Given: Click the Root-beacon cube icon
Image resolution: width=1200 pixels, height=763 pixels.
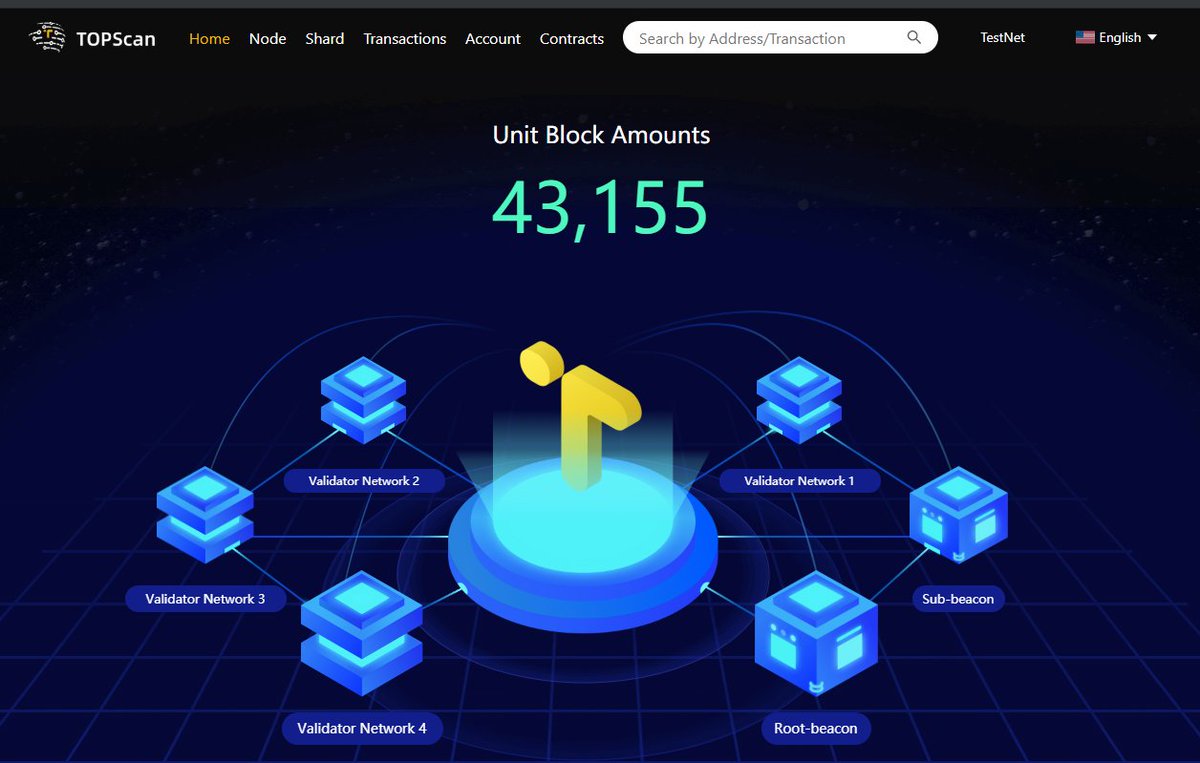Looking at the screenshot, I should click(x=816, y=632).
